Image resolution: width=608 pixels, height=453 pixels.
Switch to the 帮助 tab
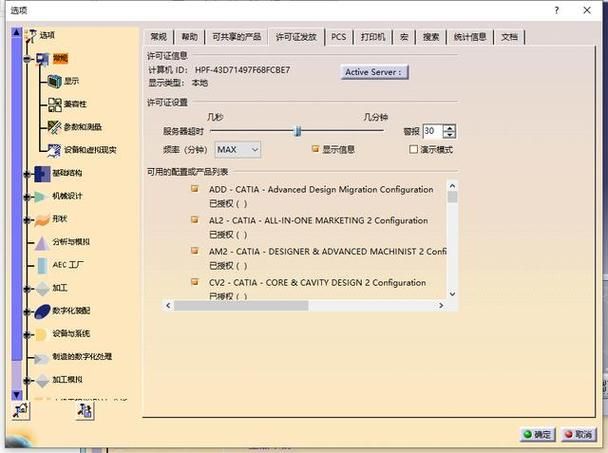point(190,37)
